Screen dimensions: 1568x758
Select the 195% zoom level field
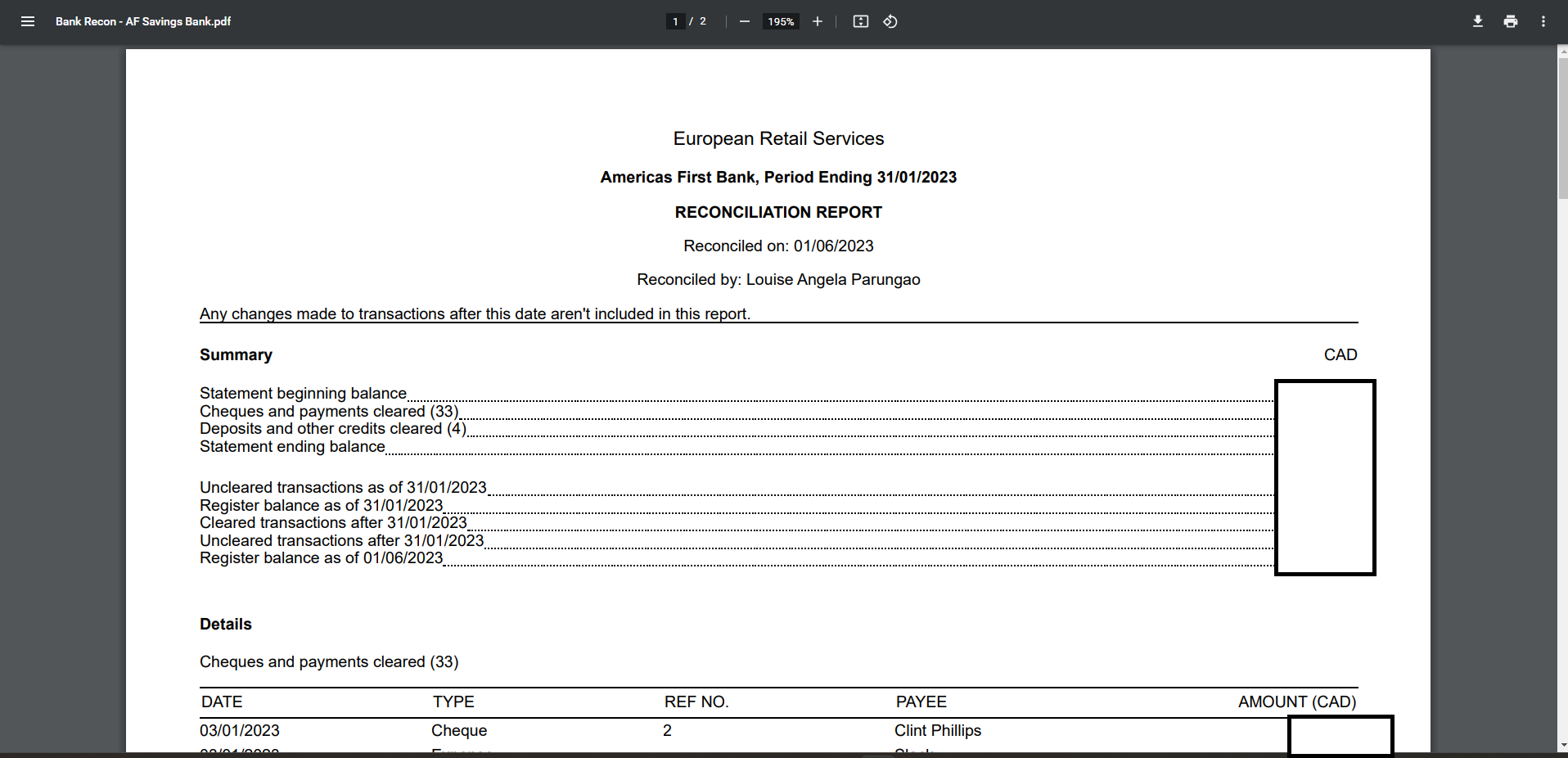pyautogui.click(x=781, y=21)
